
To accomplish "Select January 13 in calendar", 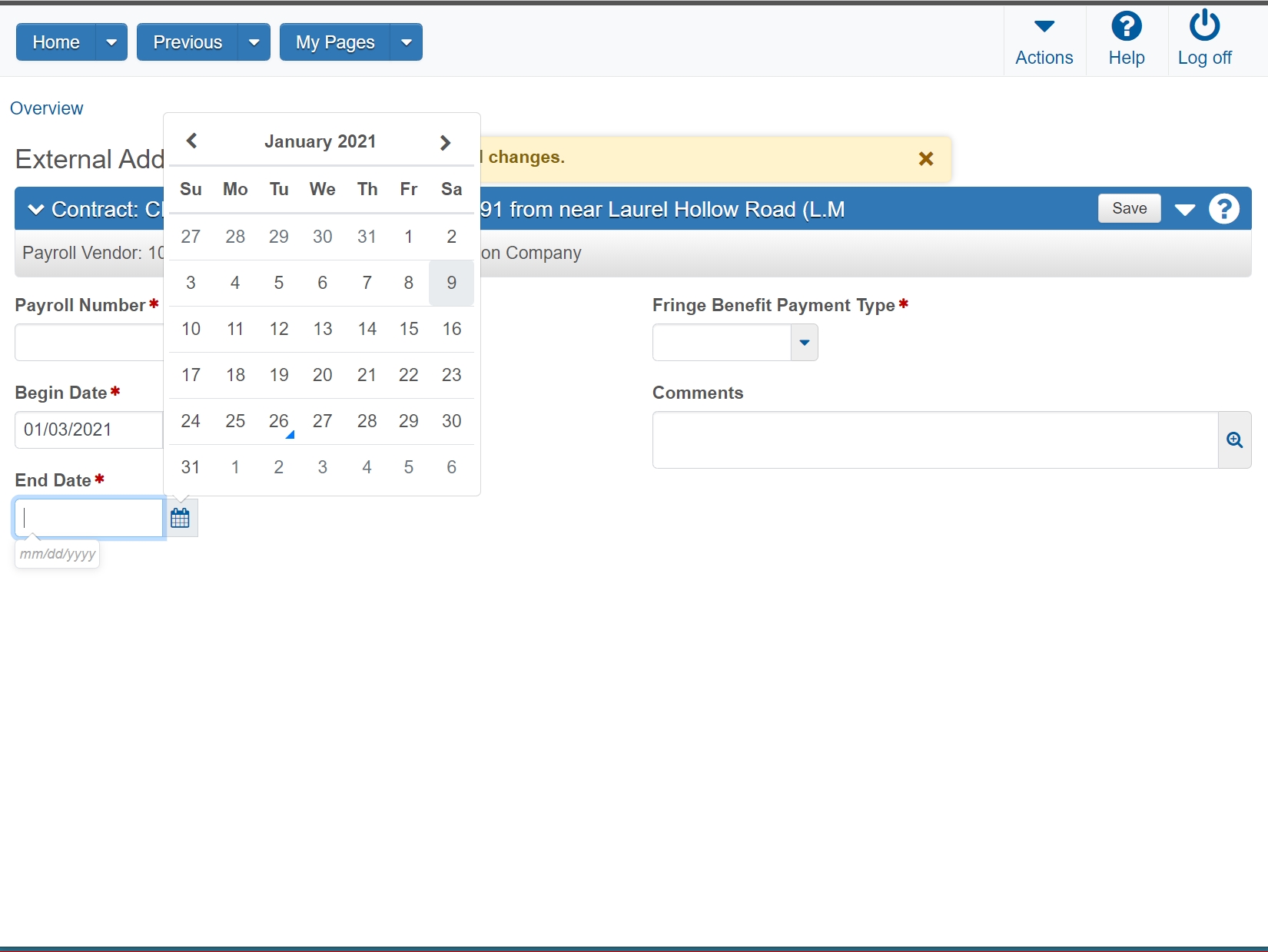I will (323, 329).
